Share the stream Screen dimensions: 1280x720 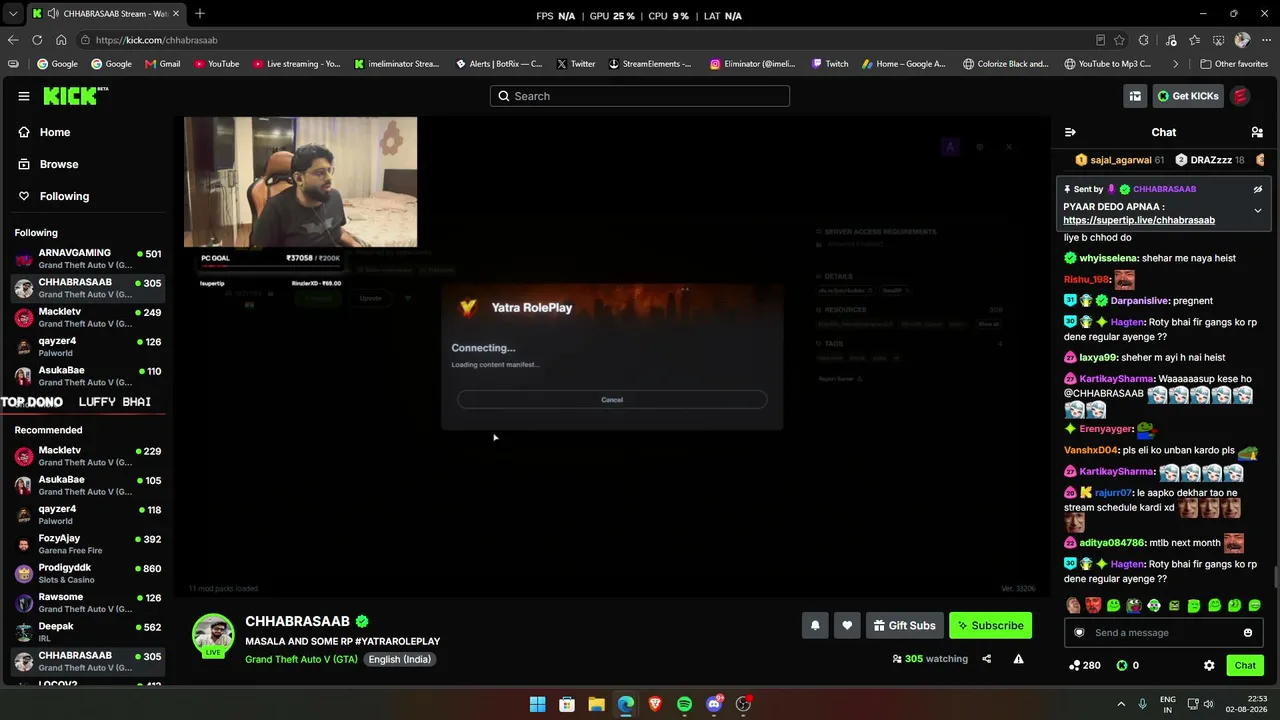point(987,659)
